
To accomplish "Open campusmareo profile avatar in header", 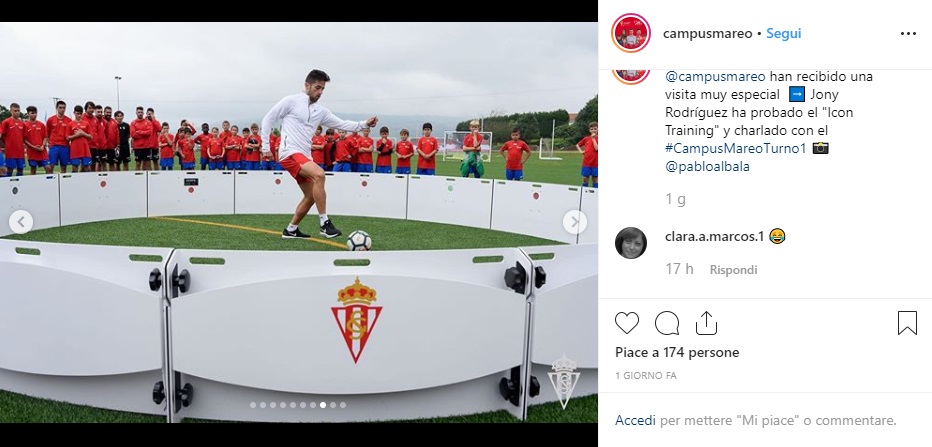I will coord(631,33).
